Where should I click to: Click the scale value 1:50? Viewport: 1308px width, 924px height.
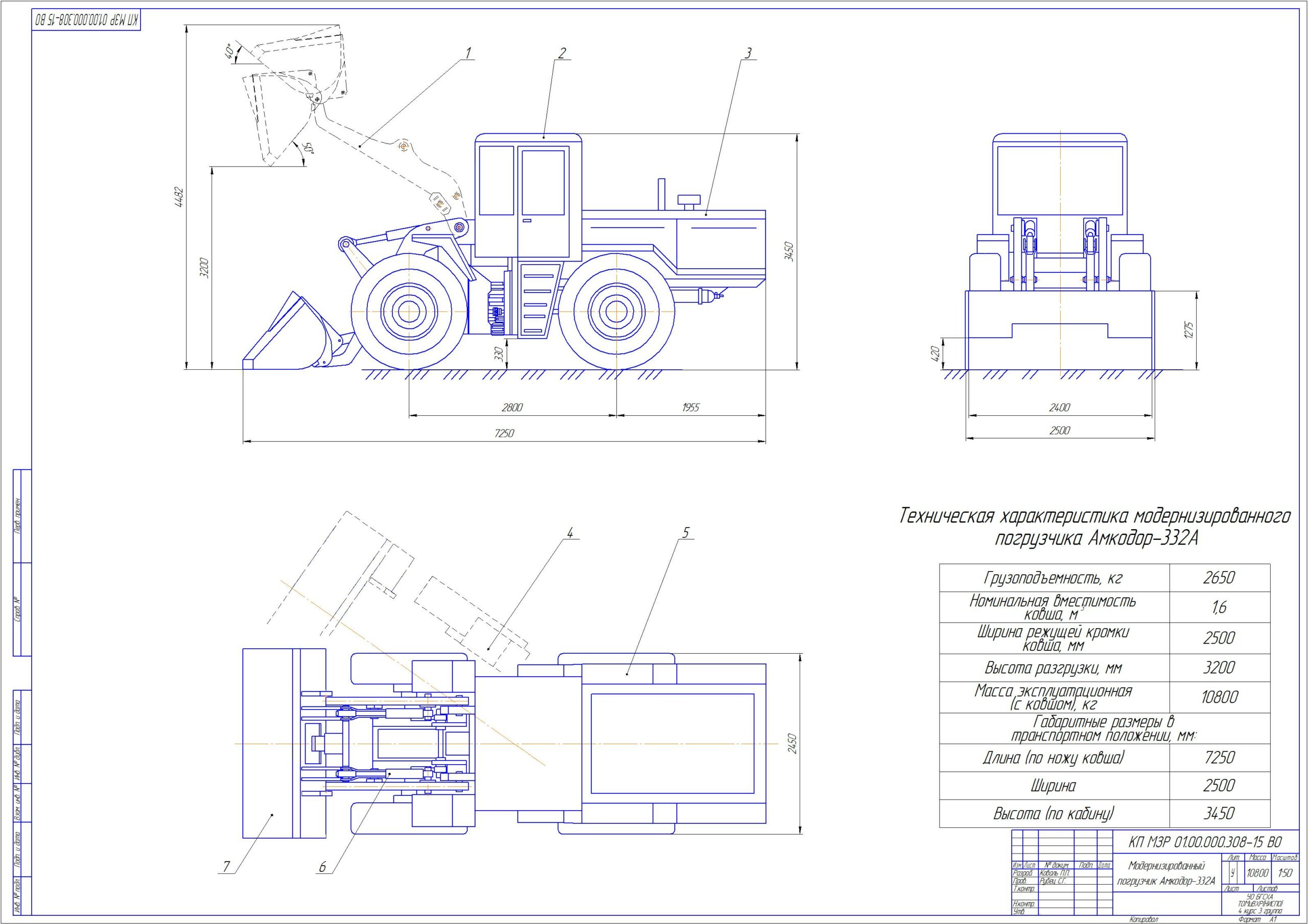(1286, 873)
